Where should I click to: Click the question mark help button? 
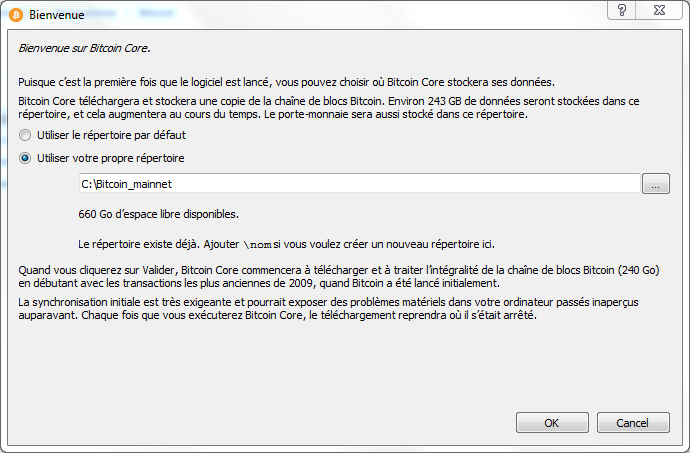(622, 10)
